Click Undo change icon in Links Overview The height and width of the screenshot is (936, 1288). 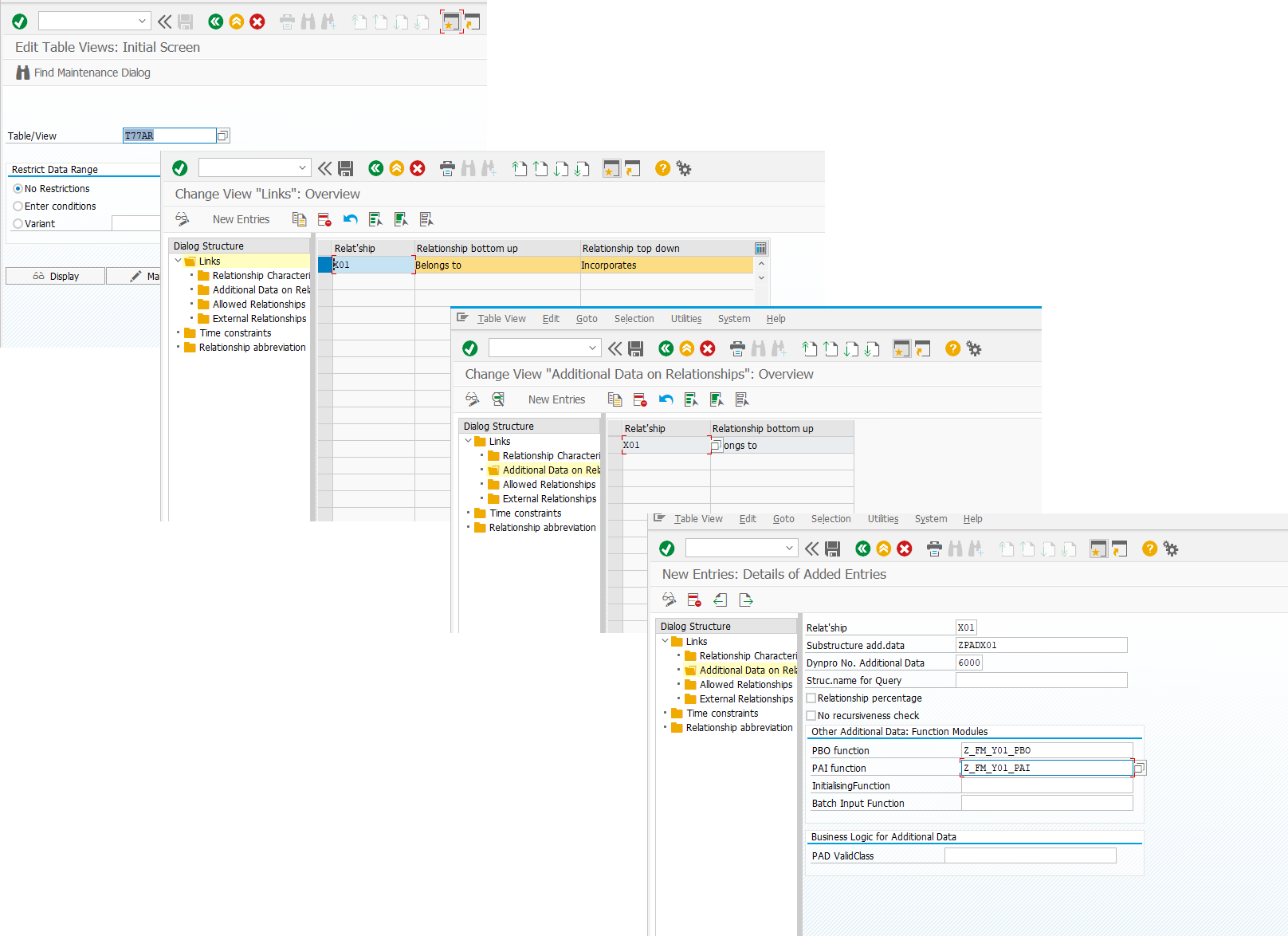click(351, 219)
